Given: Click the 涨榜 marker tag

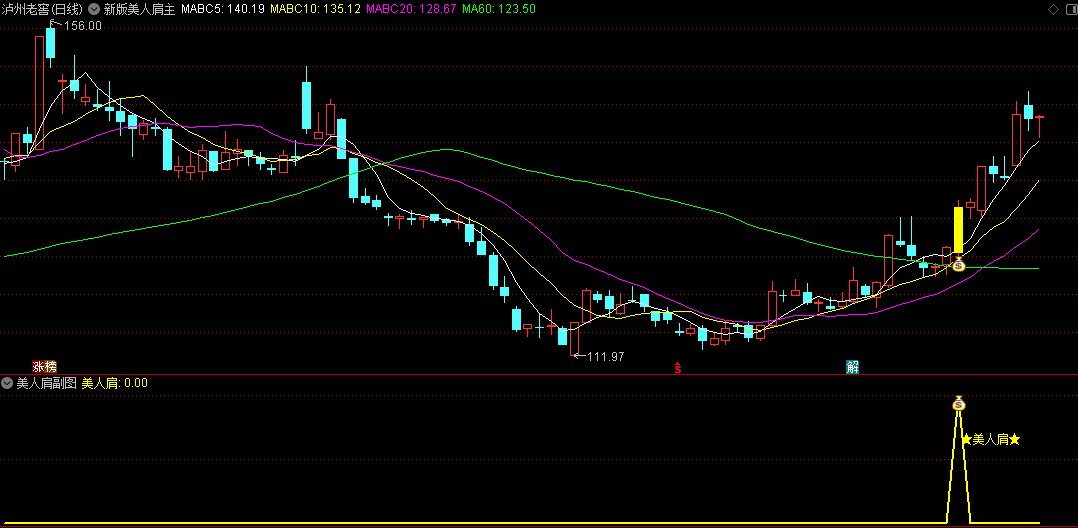Looking at the screenshot, I should point(45,367).
